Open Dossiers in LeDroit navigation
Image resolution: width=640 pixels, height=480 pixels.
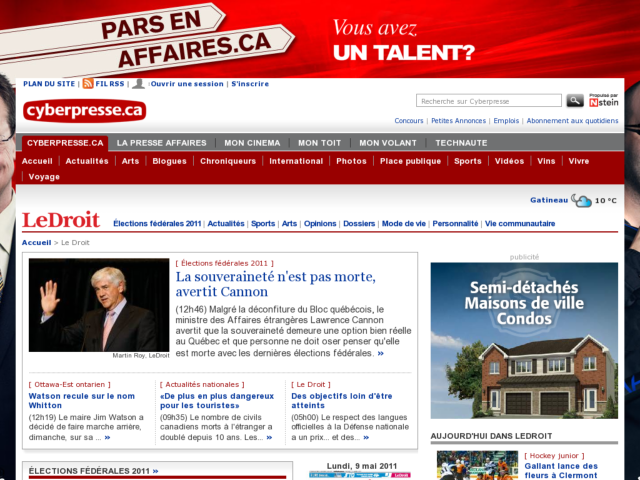click(x=359, y=224)
